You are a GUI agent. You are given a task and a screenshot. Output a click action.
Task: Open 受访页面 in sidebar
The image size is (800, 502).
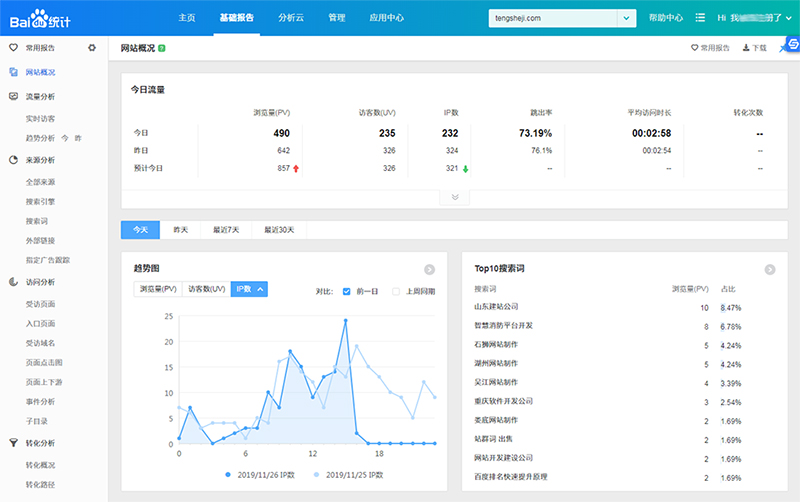(40, 304)
